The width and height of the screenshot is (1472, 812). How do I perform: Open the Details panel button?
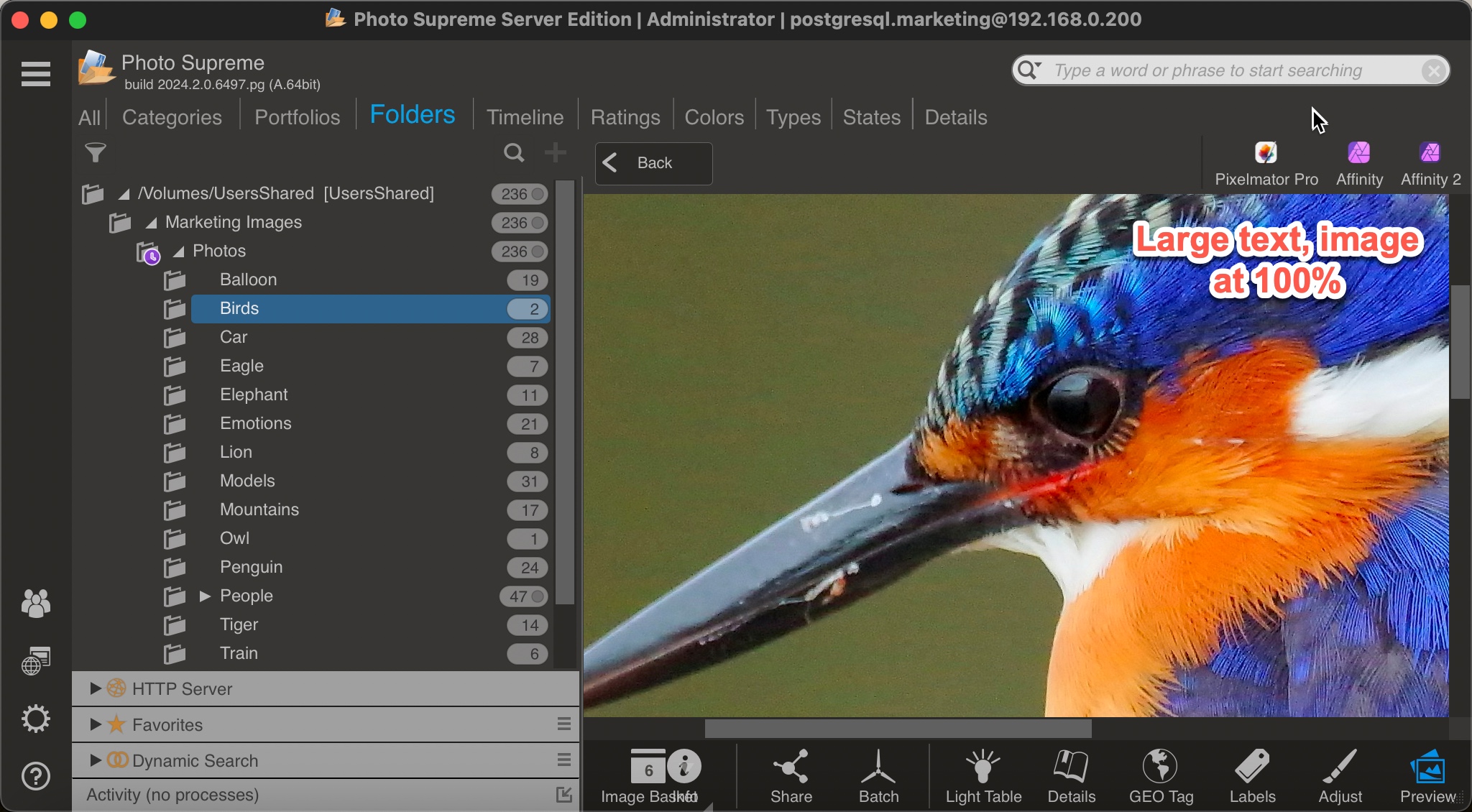pyautogui.click(x=1072, y=776)
